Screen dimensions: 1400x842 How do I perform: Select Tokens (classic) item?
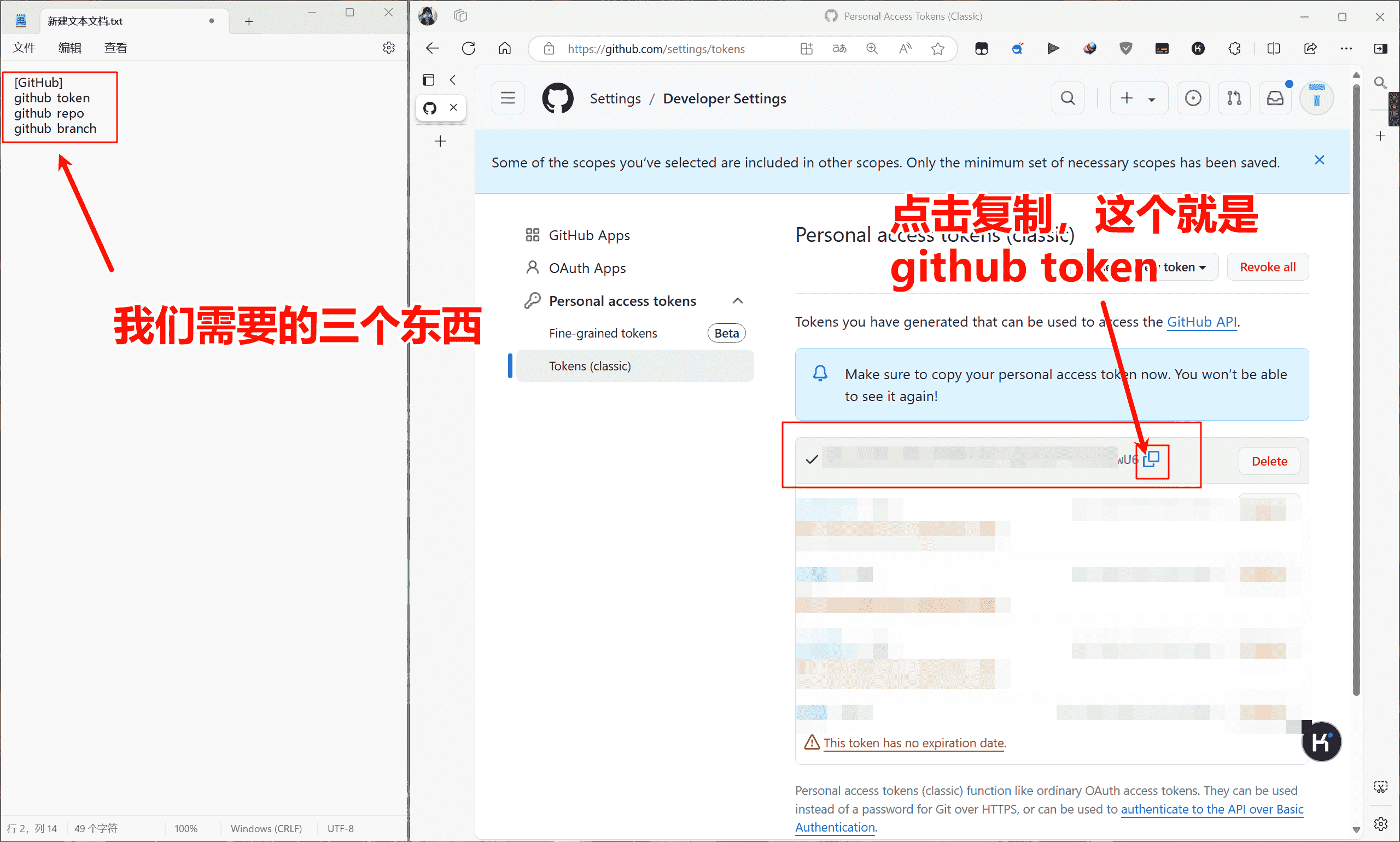635,366
